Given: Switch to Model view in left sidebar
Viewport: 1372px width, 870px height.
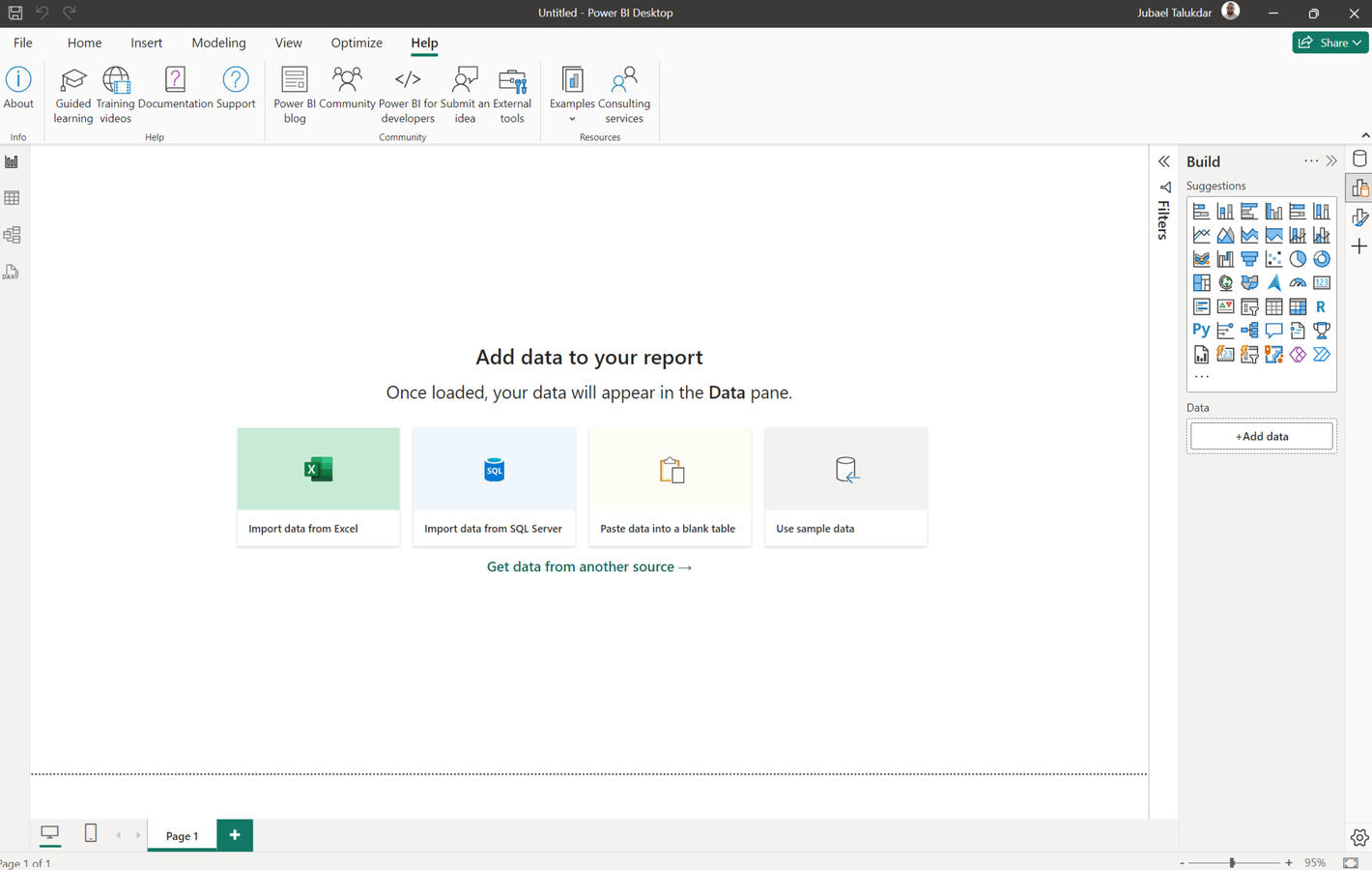Looking at the screenshot, I should [12, 235].
